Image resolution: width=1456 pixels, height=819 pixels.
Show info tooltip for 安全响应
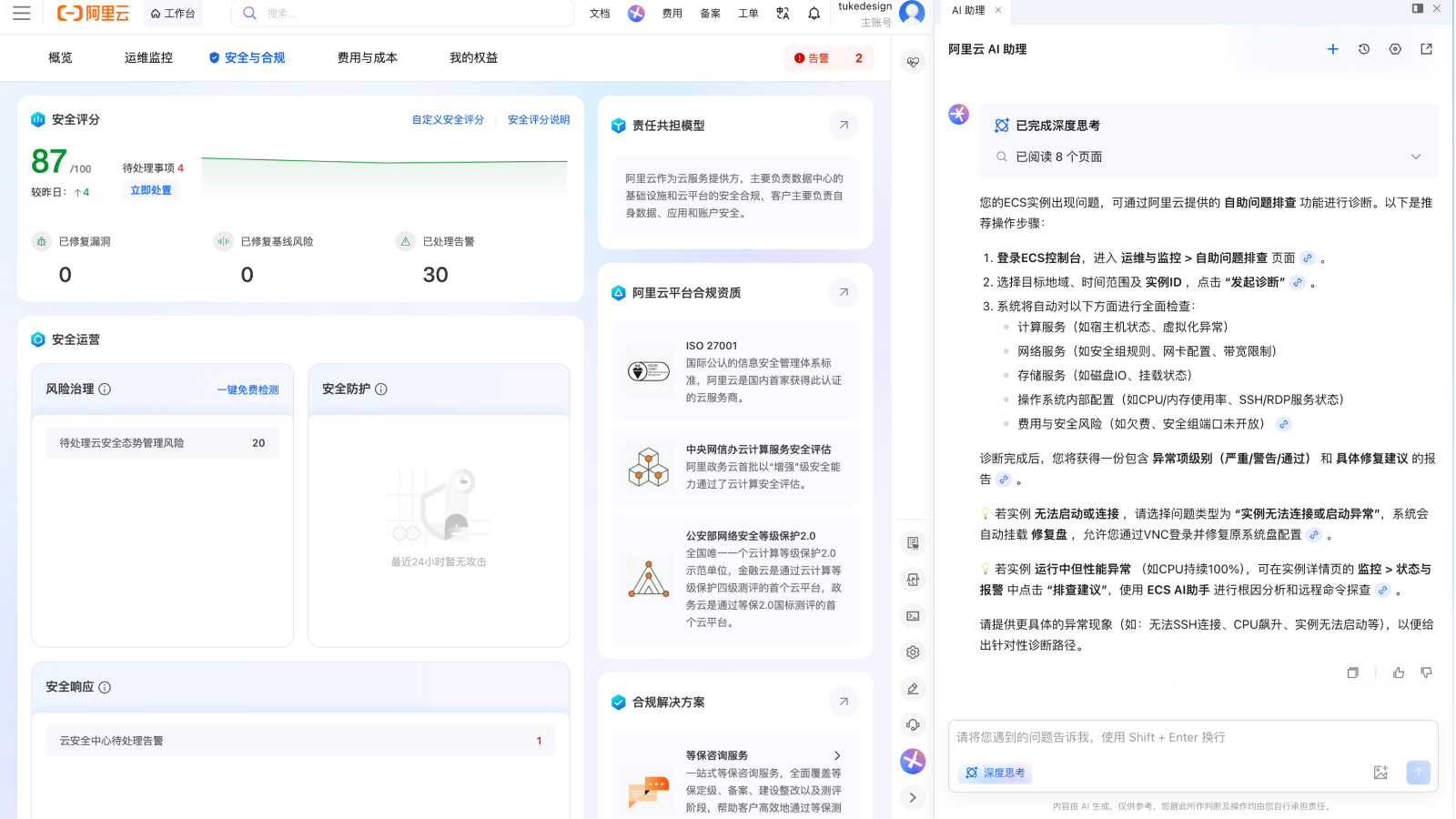pos(105,688)
